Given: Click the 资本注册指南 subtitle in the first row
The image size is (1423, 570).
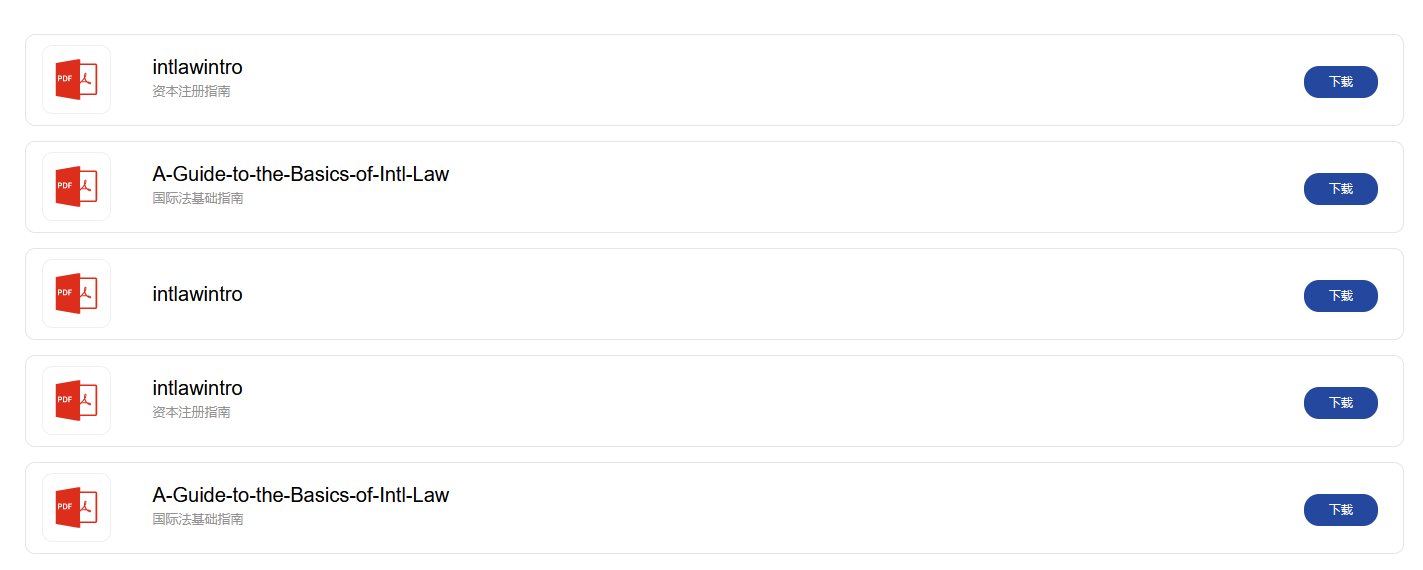Looking at the screenshot, I should click(191, 91).
